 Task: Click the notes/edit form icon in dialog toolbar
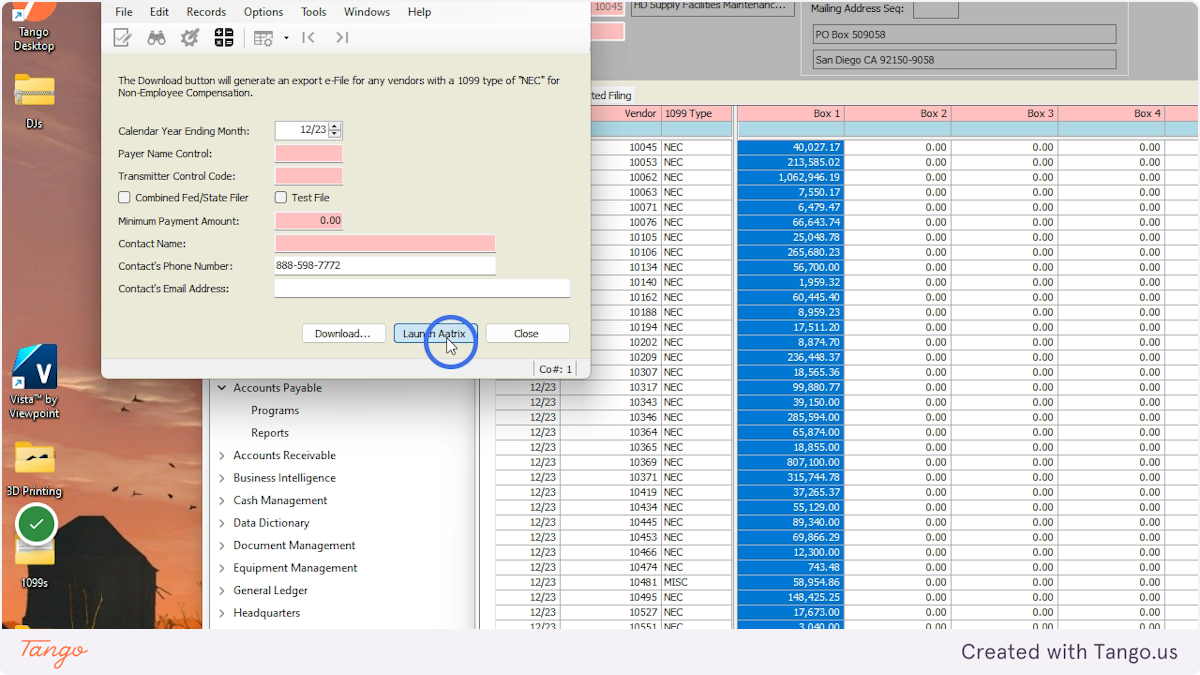[x=123, y=38]
